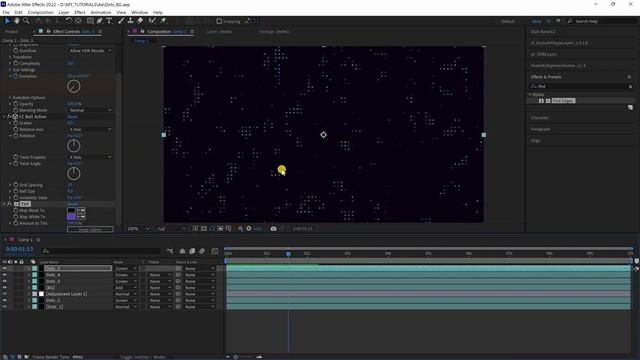Select the Pan Behind anchor point tool
Screen dimensions: 640x360
[x=78, y=21]
